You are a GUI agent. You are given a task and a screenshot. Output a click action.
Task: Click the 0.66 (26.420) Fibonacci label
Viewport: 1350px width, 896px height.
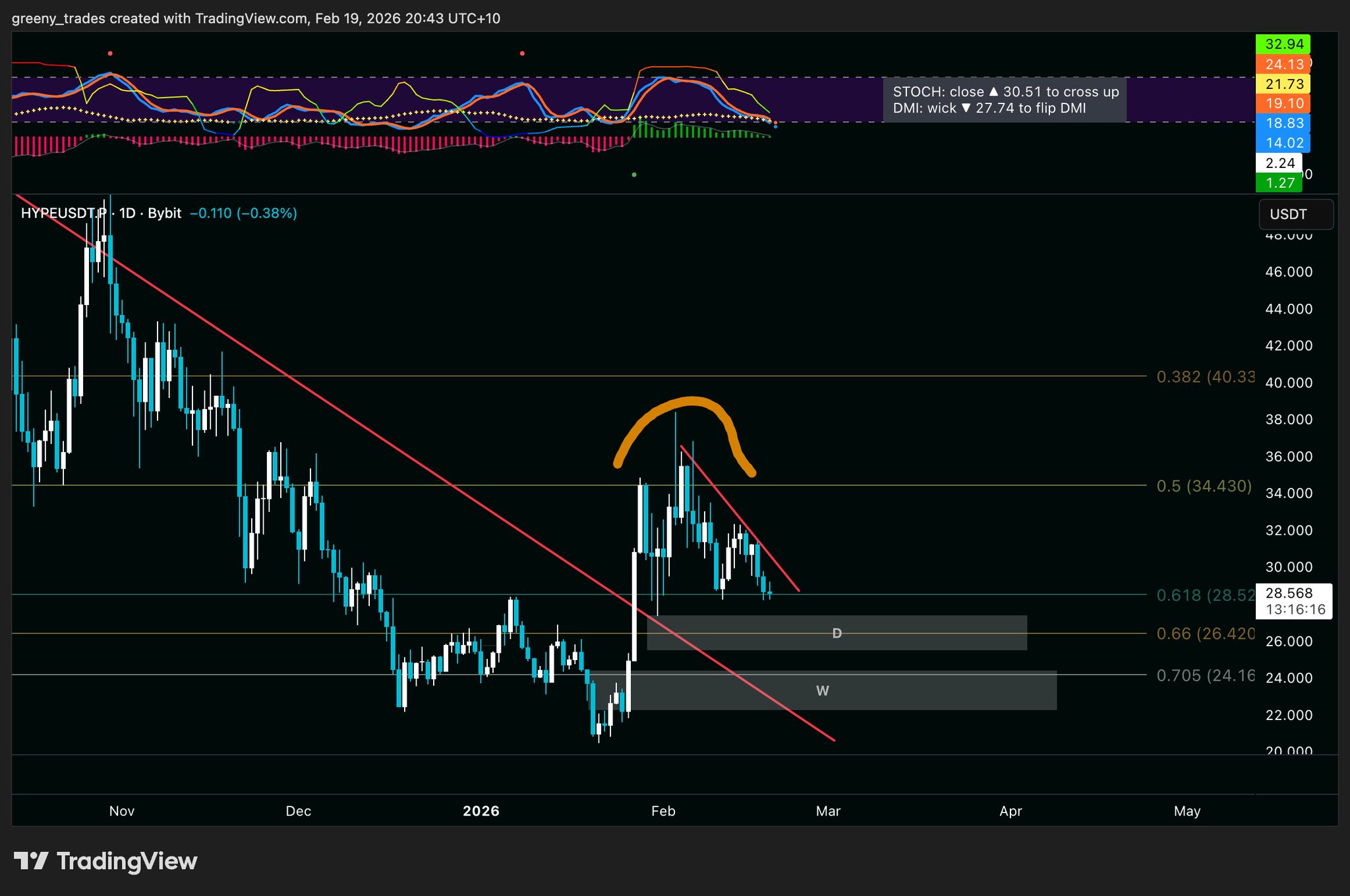click(1205, 634)
